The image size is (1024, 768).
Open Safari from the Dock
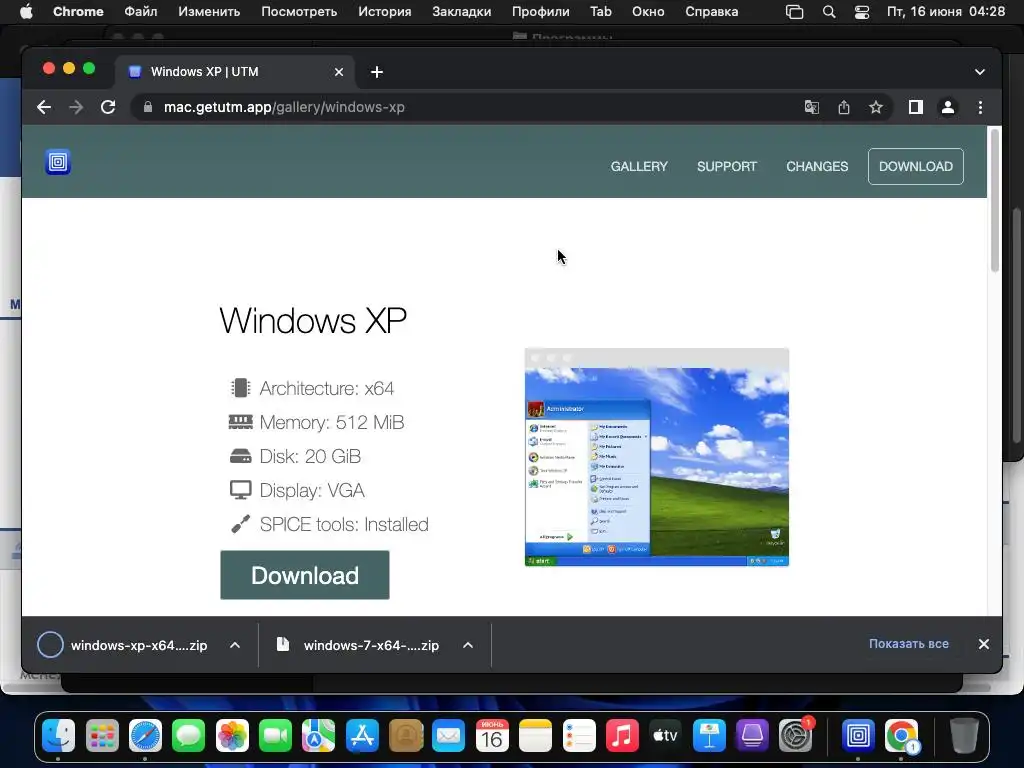[145, 736]
